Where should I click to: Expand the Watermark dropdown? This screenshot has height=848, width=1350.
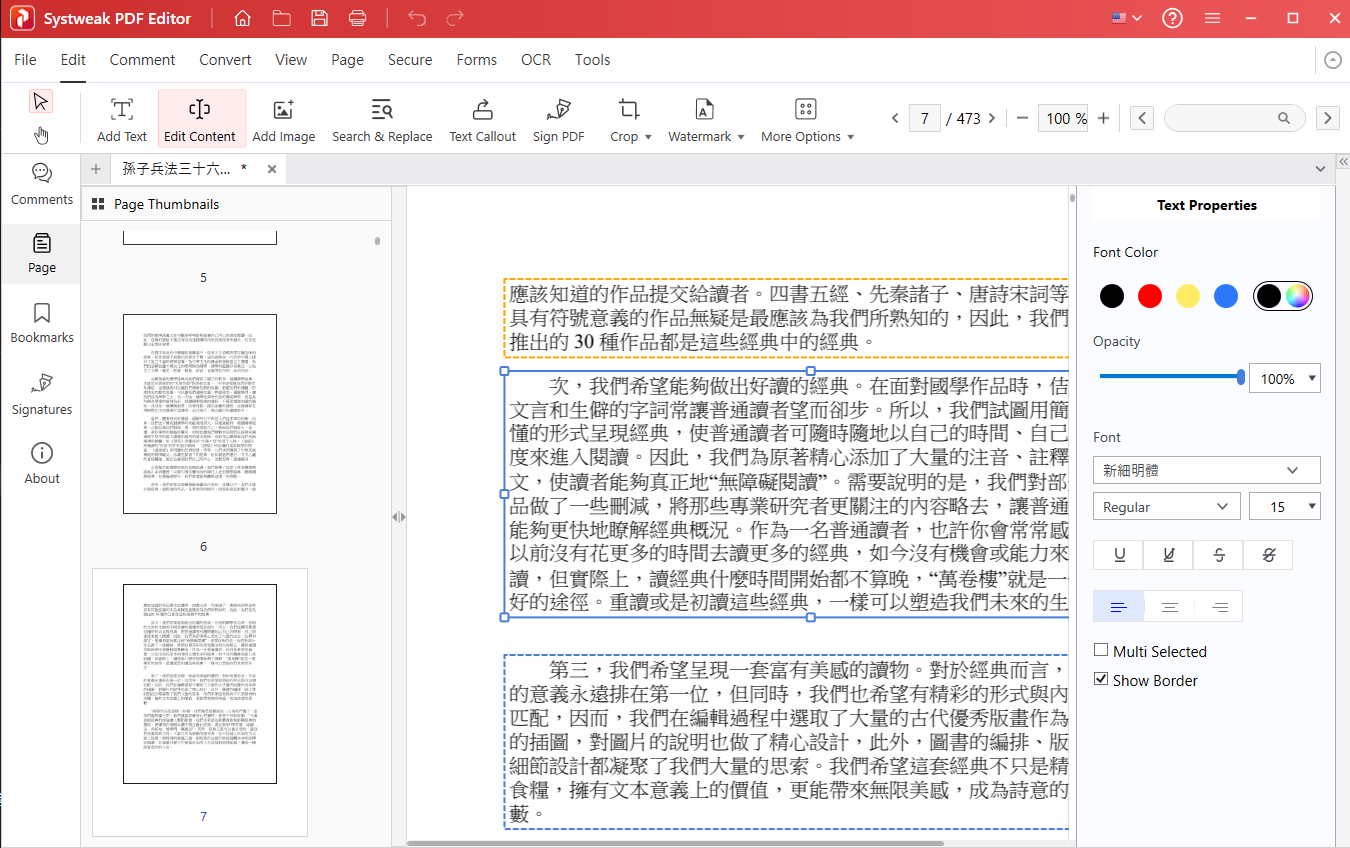[x=740, y=137]
